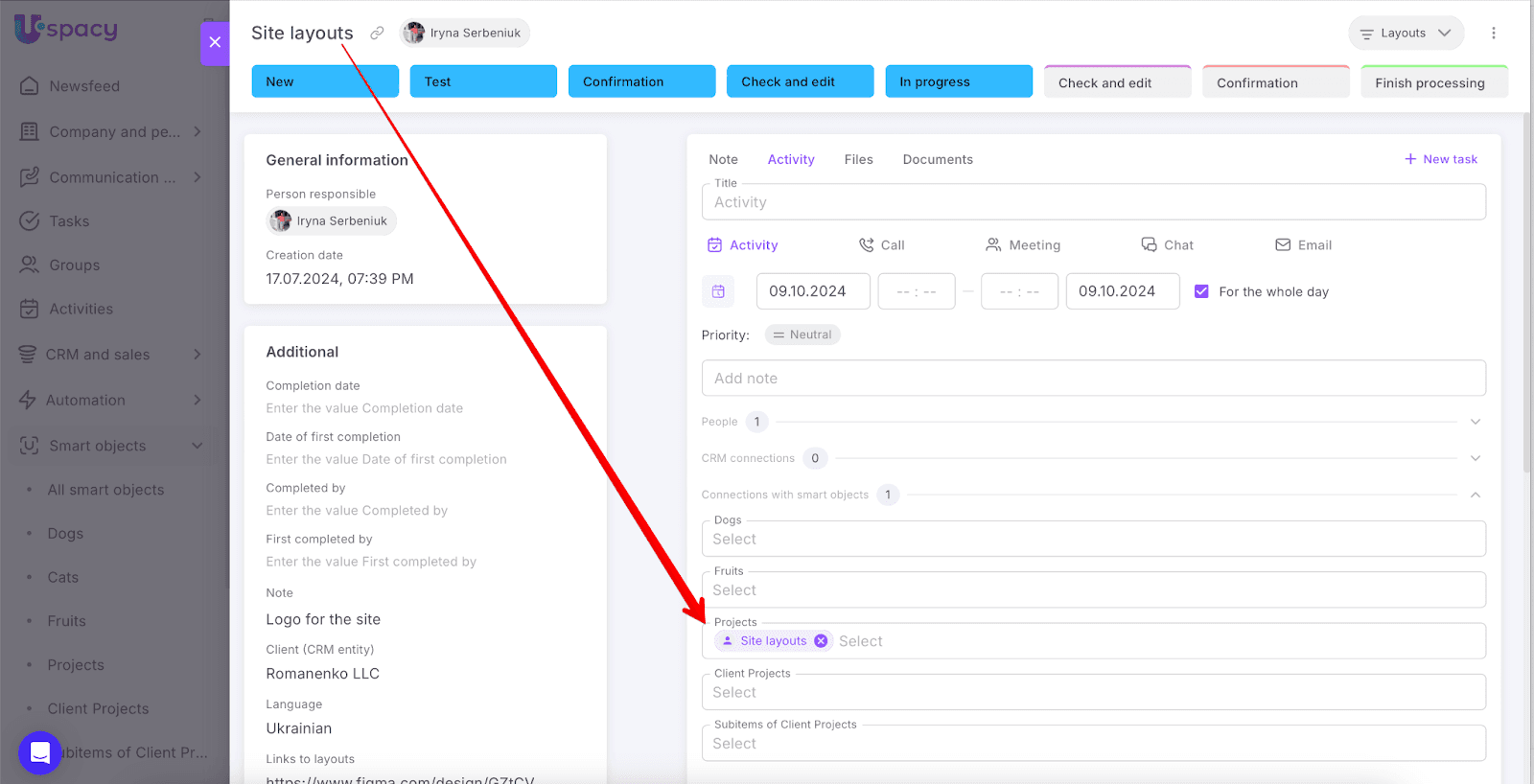Select the Call activity type
The width and height of the screenshot is (1534, 784).
tap(881, 245)
